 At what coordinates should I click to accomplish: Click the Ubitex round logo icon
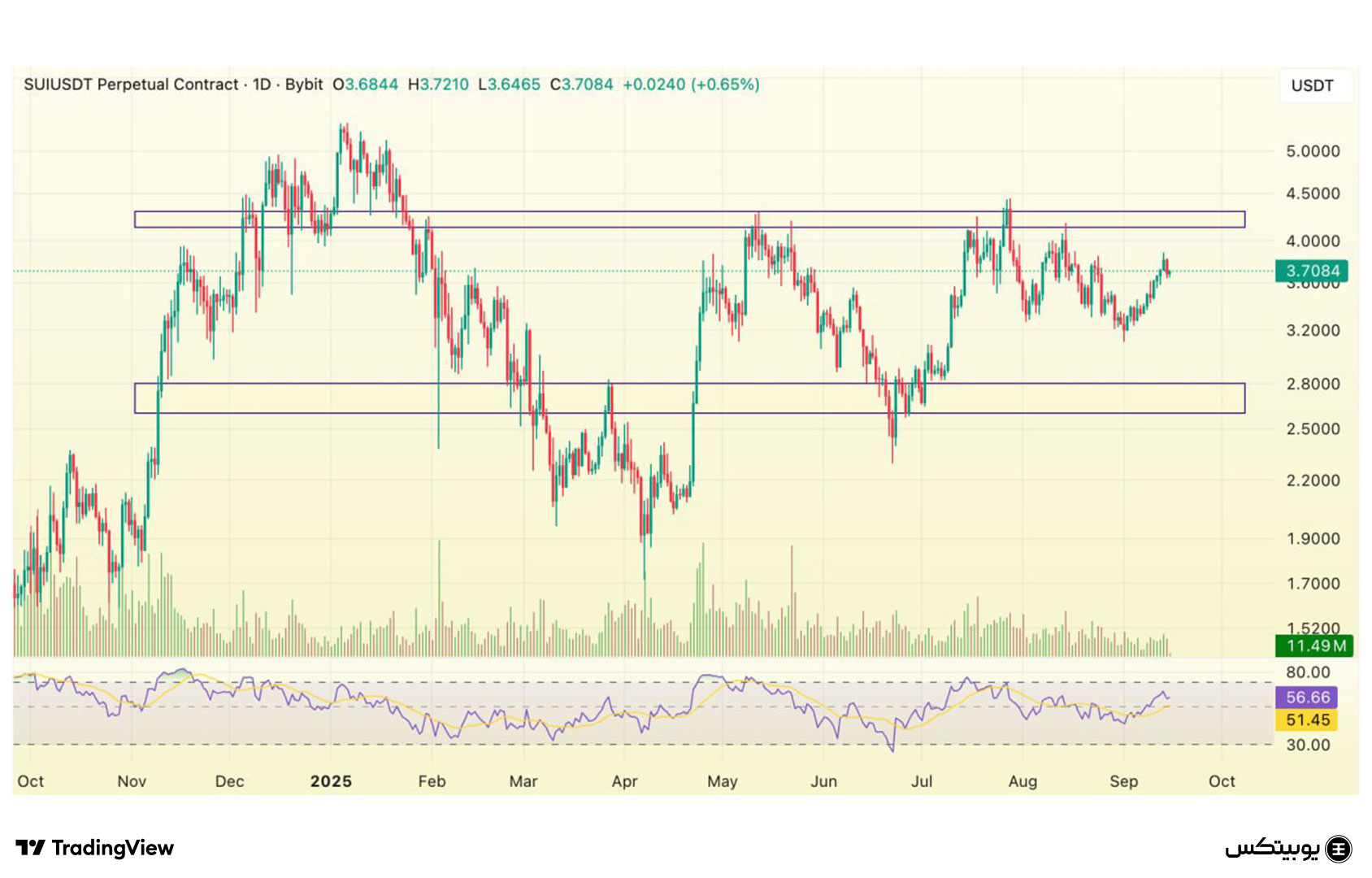click(x=1338, y=849)
